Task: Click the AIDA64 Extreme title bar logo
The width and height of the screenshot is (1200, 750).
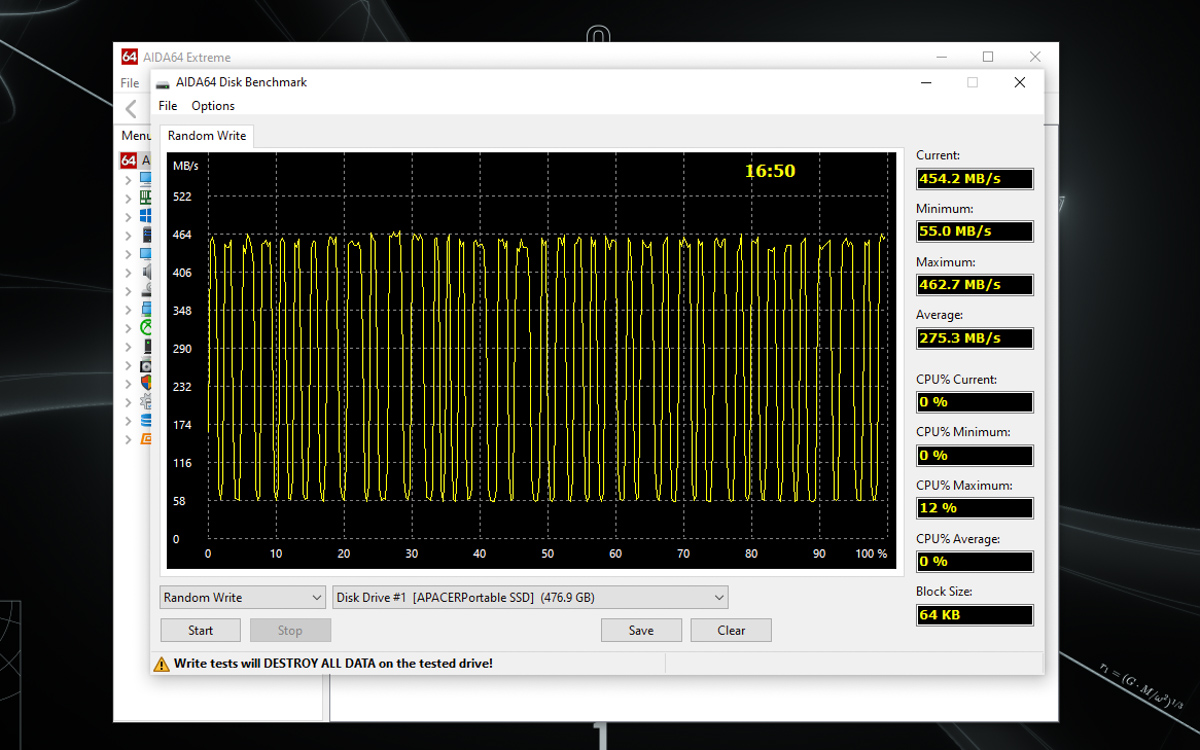Action: (129, 57)
